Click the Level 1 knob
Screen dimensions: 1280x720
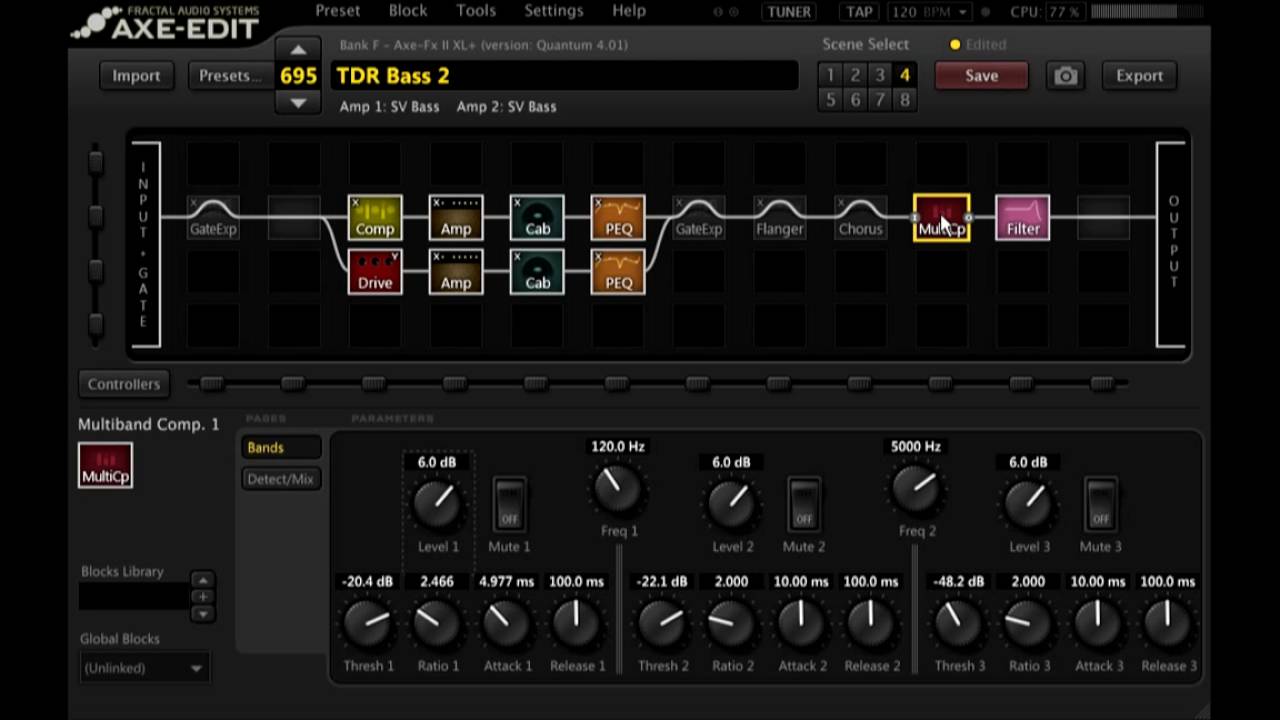(x=437, y=504)
